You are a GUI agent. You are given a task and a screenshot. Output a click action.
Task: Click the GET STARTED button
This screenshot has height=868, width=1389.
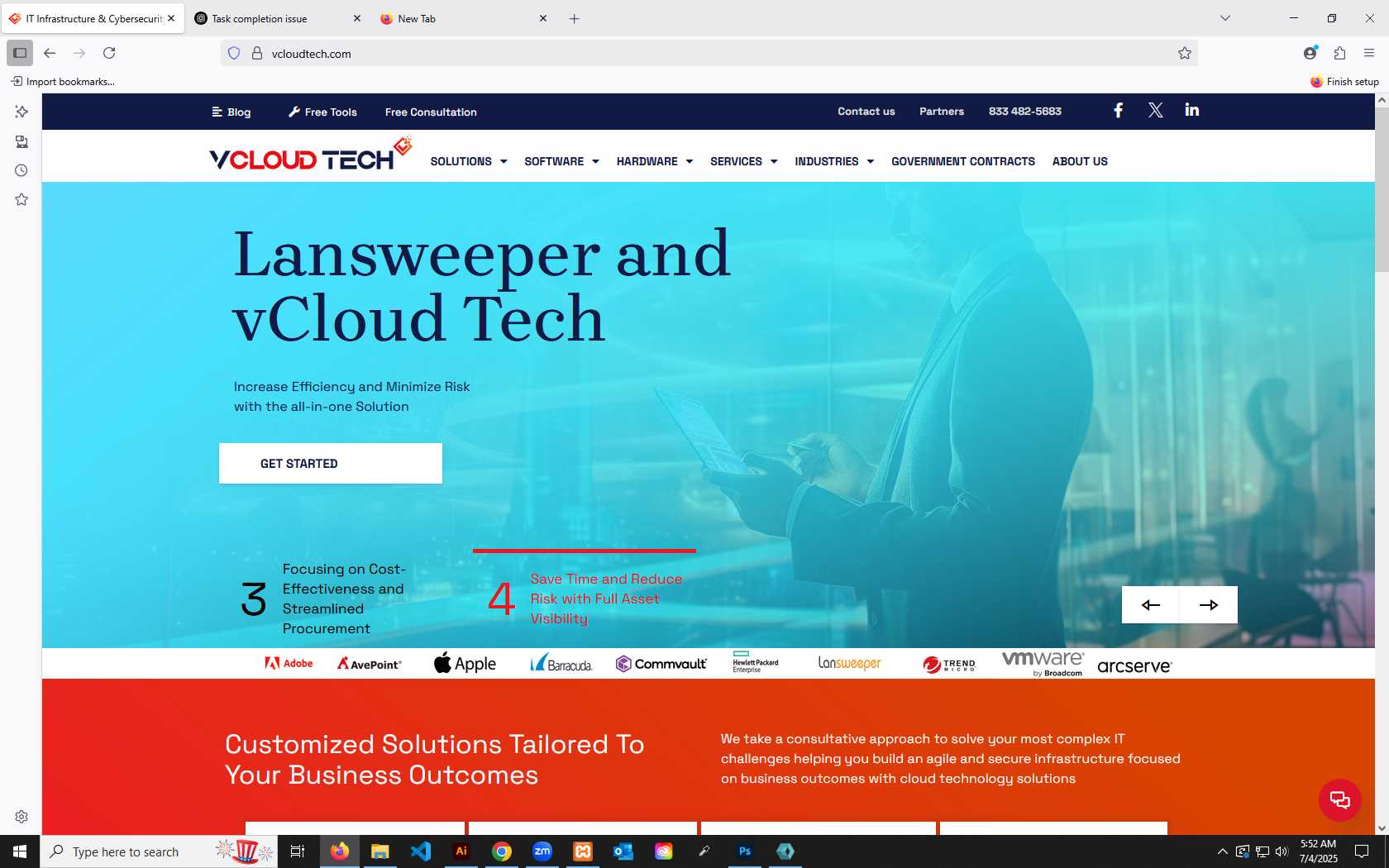pyautogui.click(x=331, y=463)
